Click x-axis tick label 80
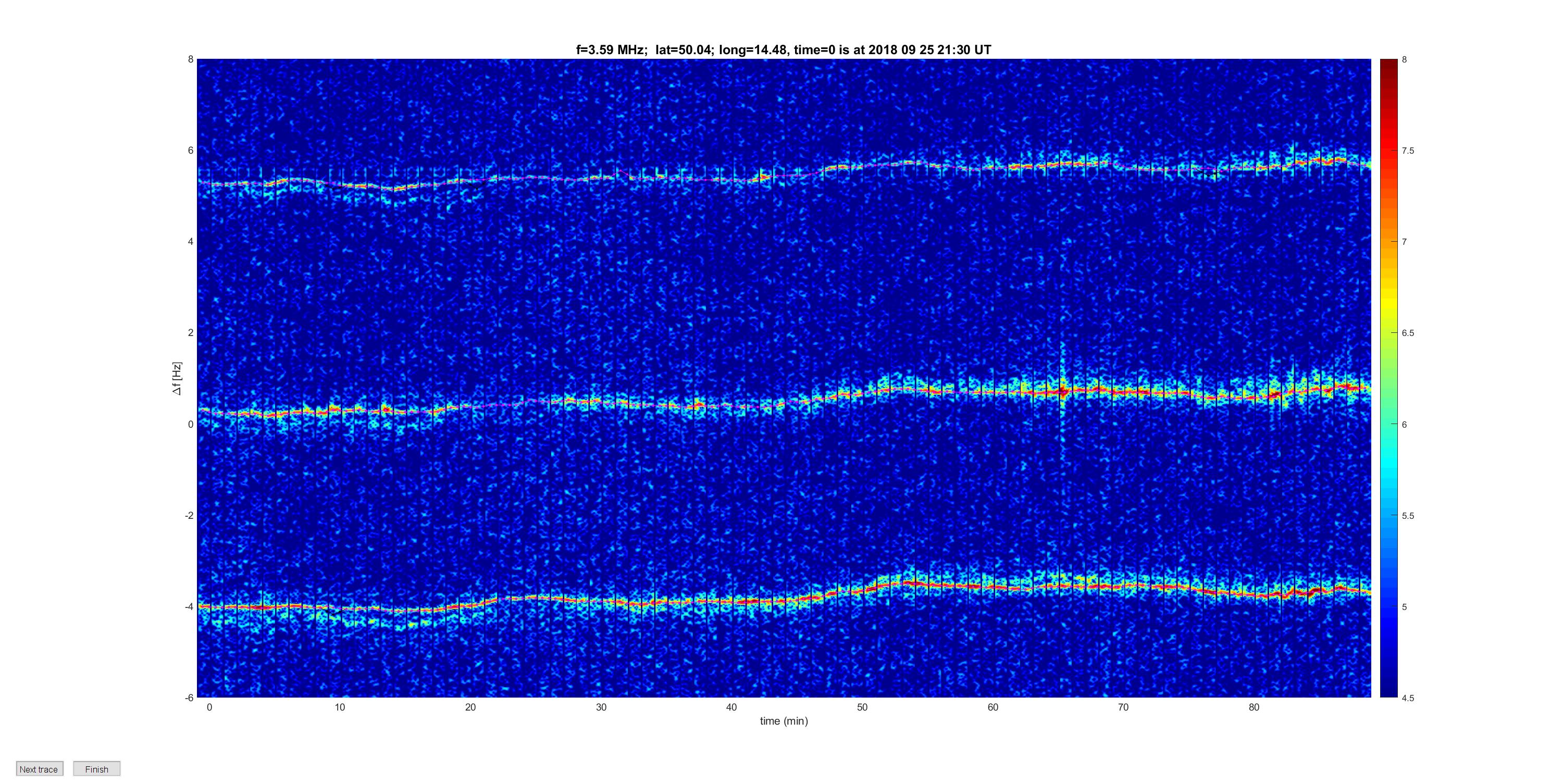1563x784 pixels. [1254, 707]
